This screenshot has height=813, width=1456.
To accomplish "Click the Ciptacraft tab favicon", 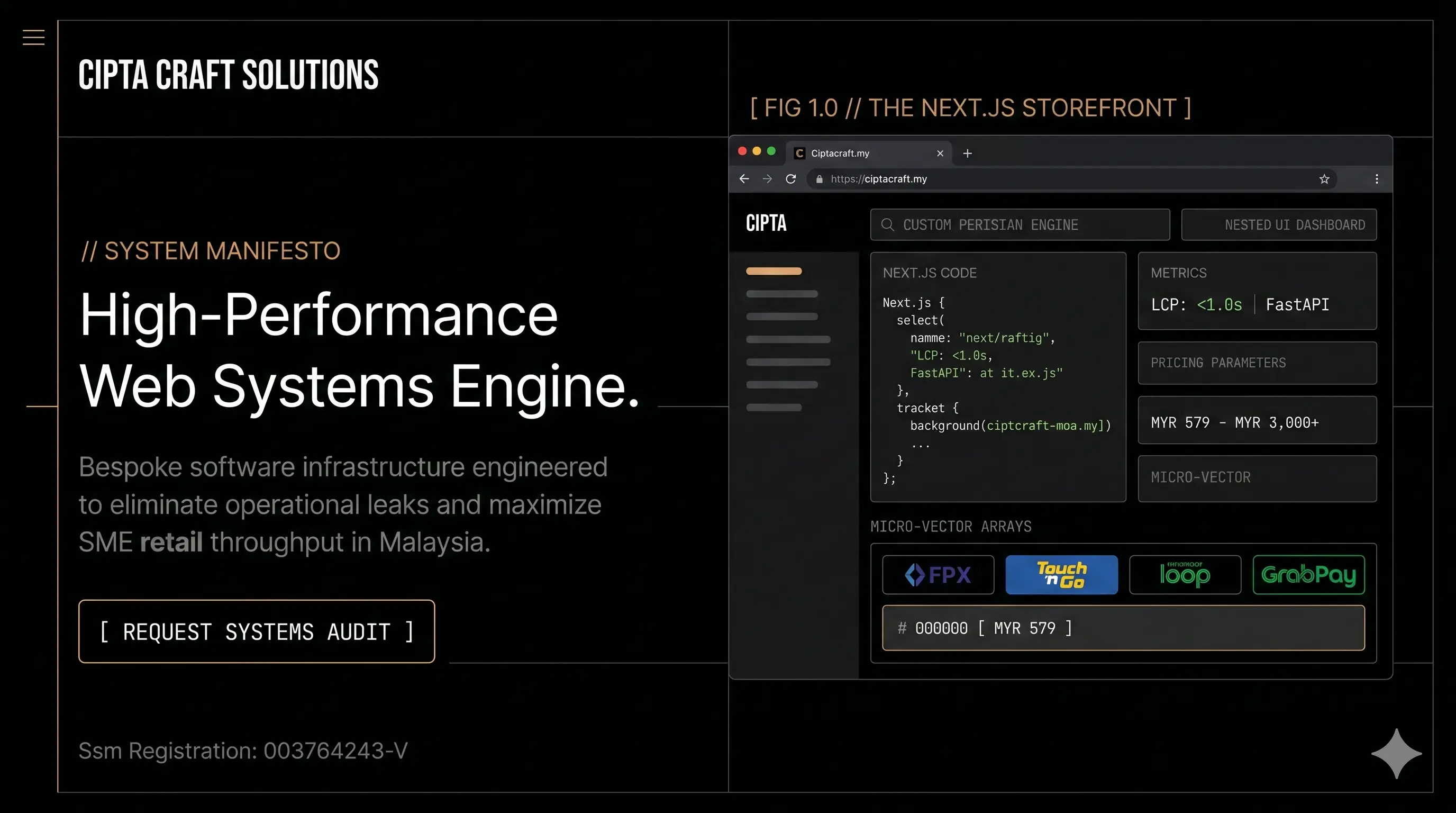I will click(x=799, y=153).
